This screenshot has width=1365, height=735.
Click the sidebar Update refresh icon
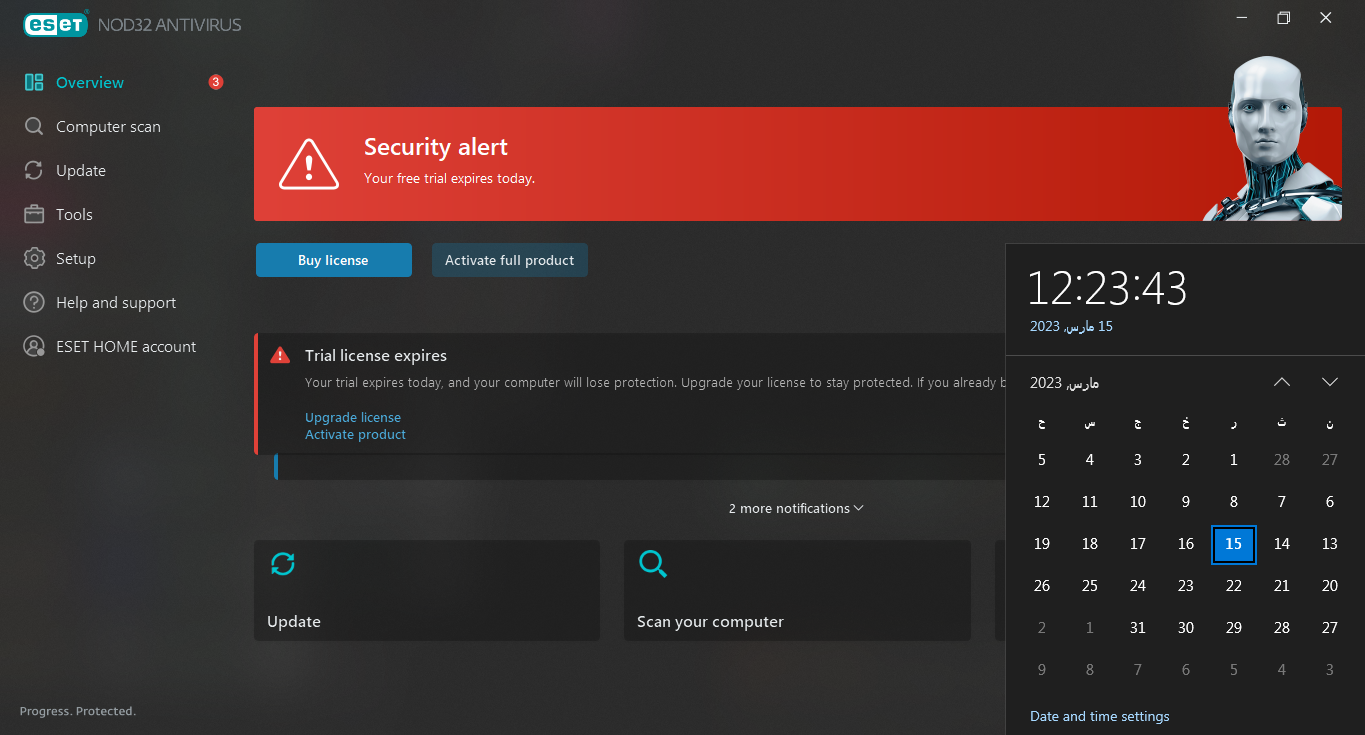coord(34,171)
